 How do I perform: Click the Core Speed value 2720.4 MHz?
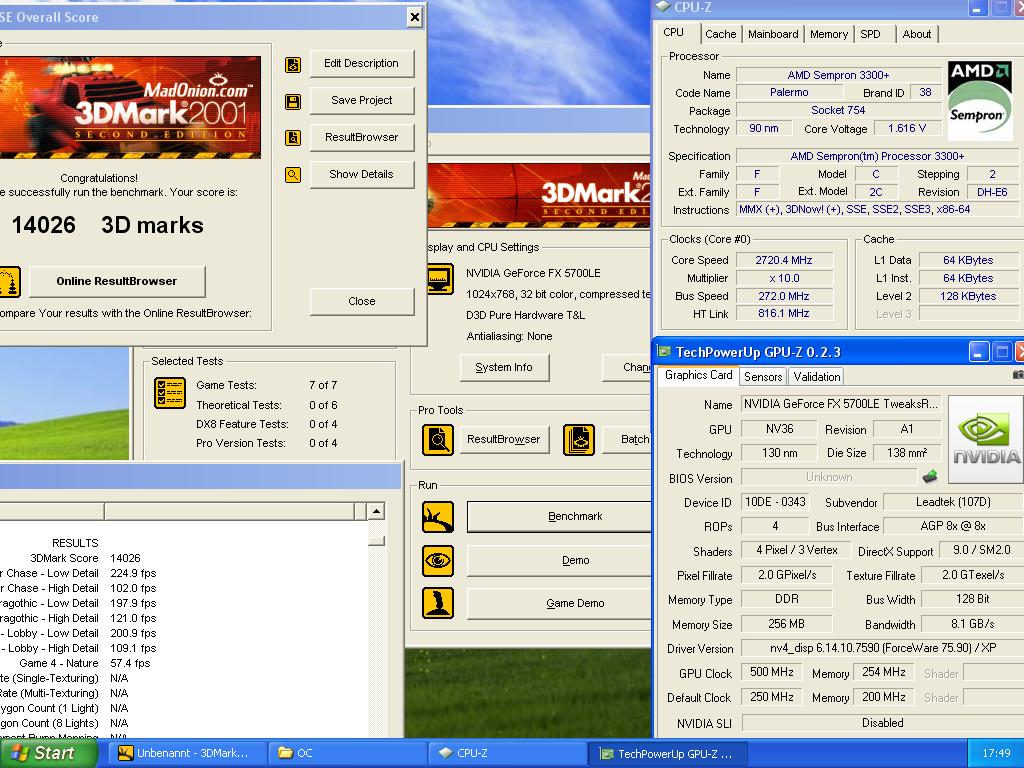[x=784, y=260]
